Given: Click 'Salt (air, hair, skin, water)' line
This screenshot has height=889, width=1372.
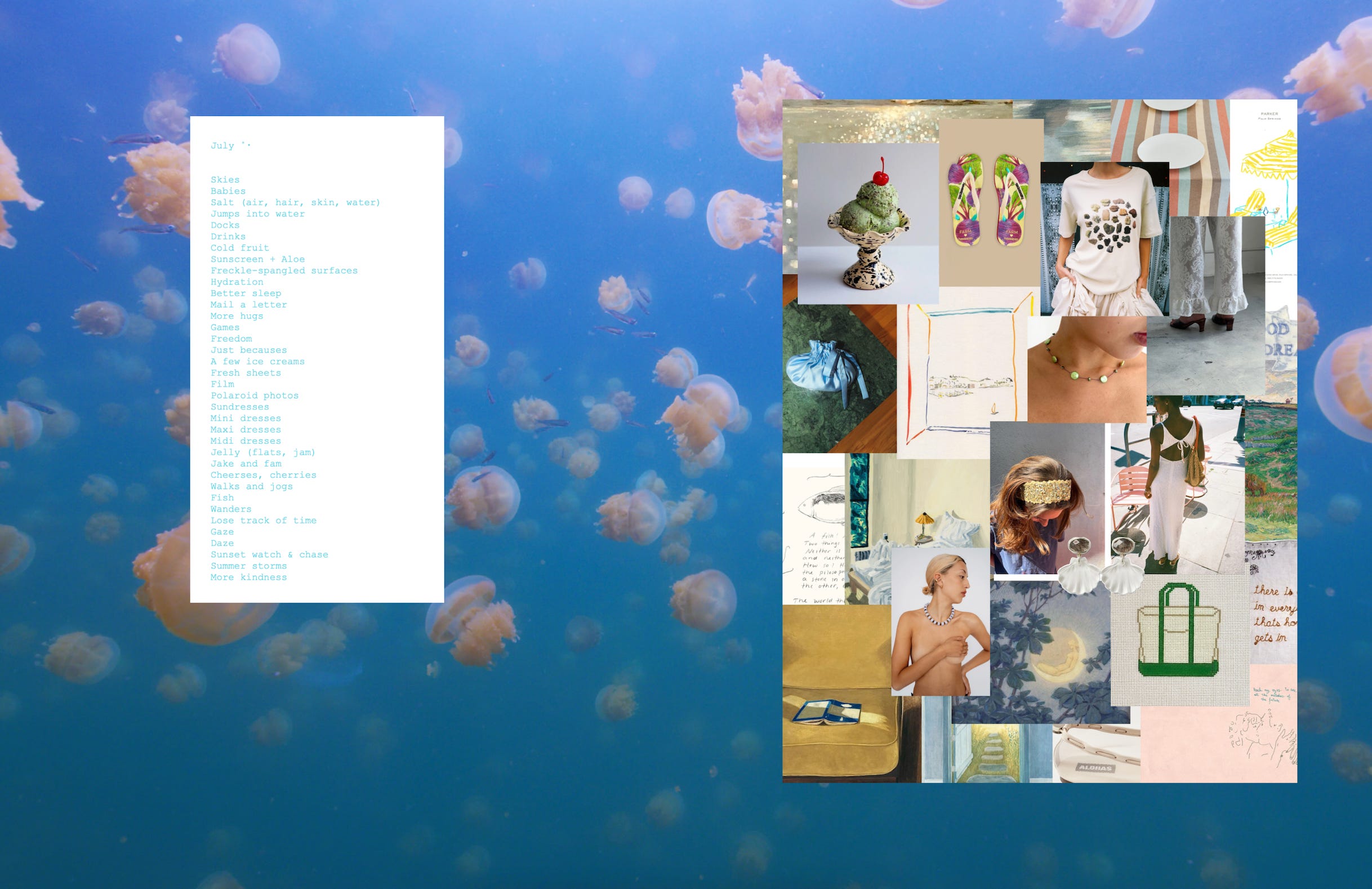Looking at the screenshot, I should point(295,202).
